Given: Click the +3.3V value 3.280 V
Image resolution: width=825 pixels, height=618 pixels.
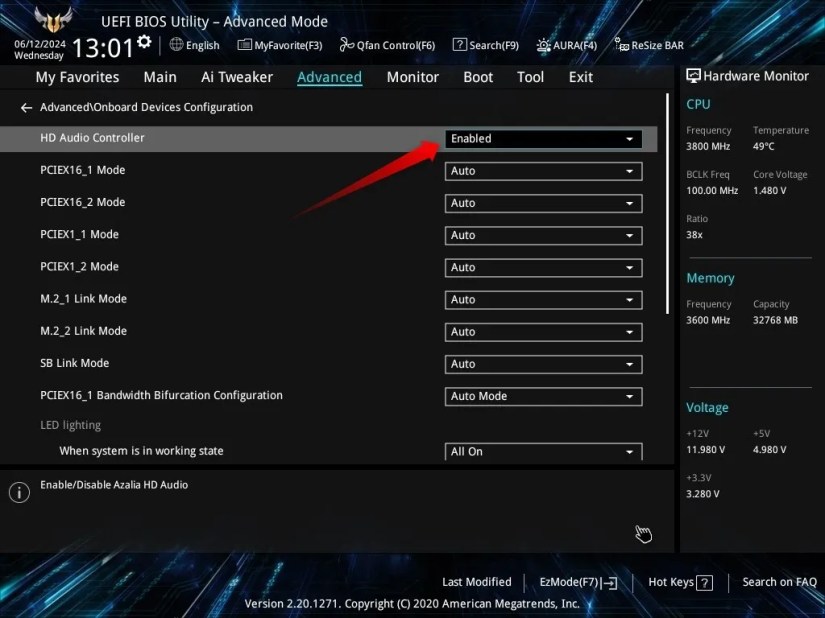Looking at the screenshot, I should click(702, 494).
